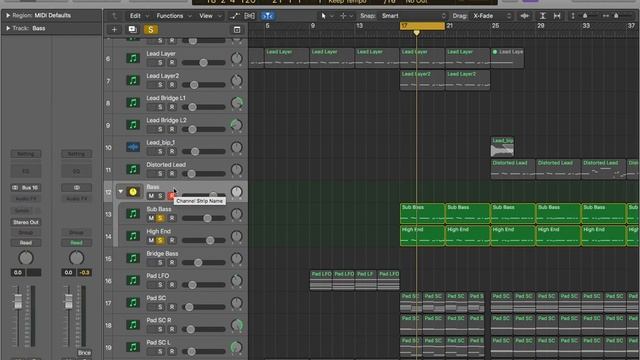Viewport: 640px width, 360px height.
Task: Click the Global Tracks toggle icon
Action: click(237, 29)
